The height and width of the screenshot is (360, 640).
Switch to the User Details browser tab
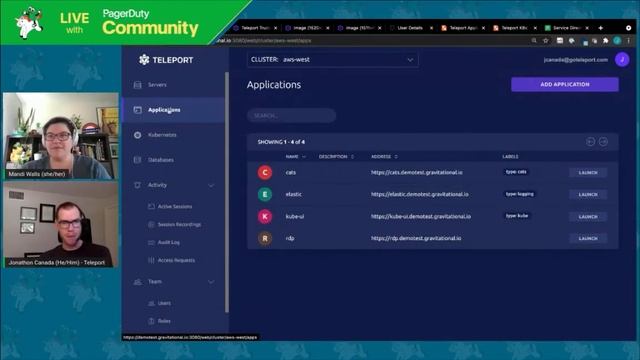410,28
